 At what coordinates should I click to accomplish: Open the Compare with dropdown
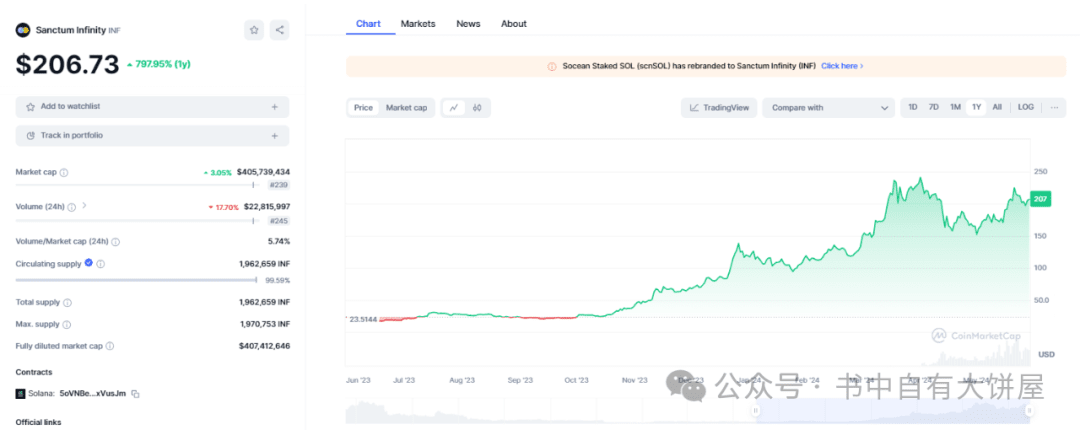pos(829,108)
